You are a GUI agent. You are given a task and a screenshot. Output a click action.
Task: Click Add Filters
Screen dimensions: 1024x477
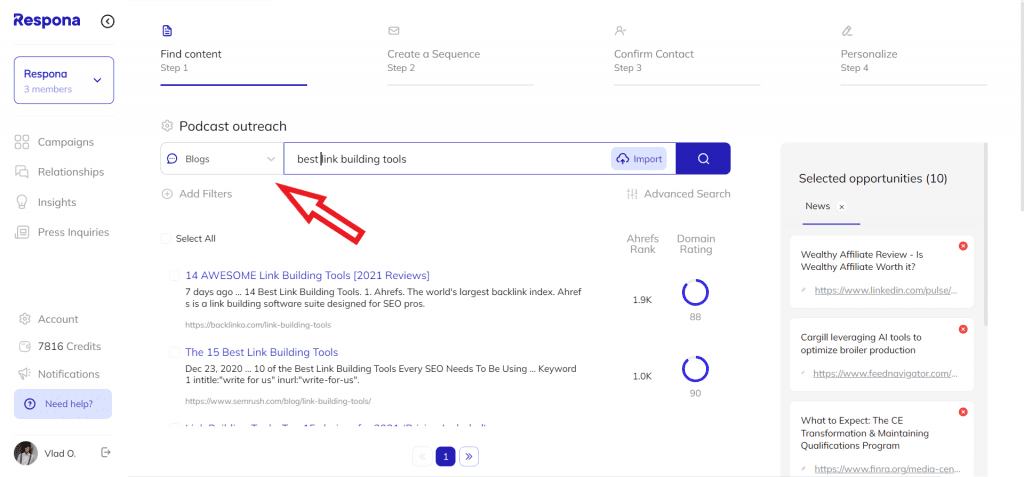[197, 193]
